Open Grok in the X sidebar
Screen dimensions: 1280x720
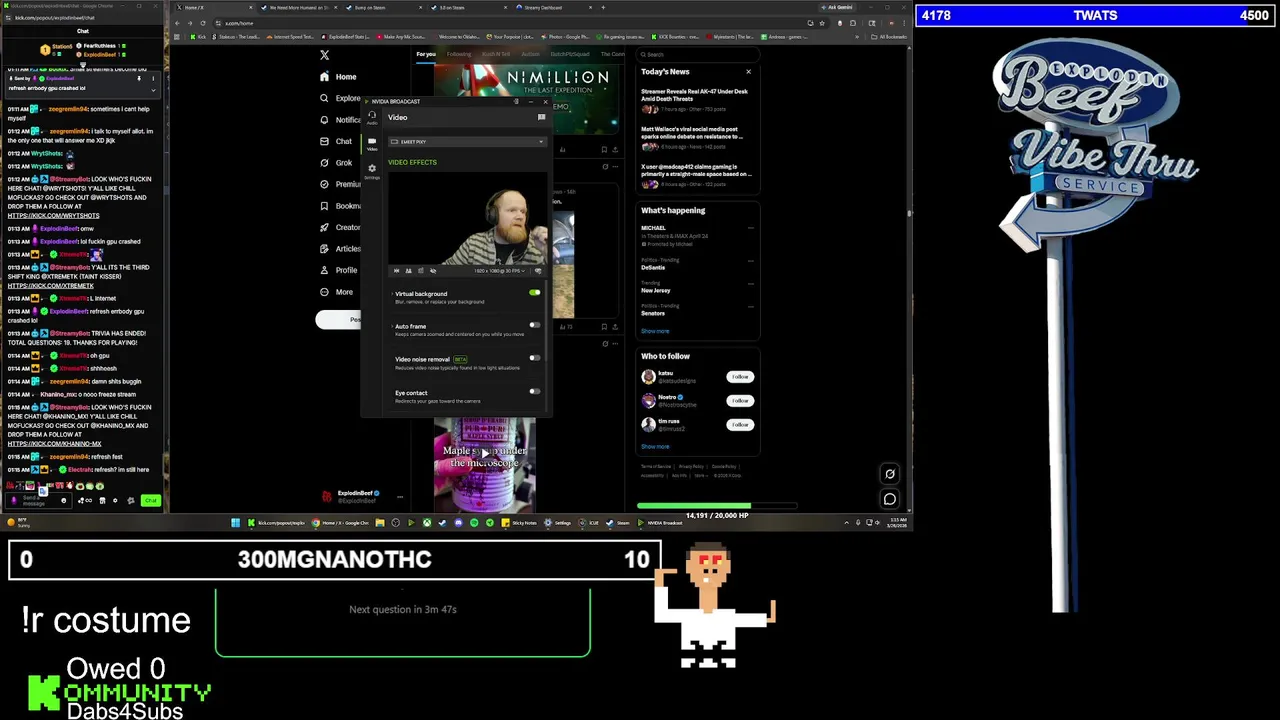tap(336, 163)
